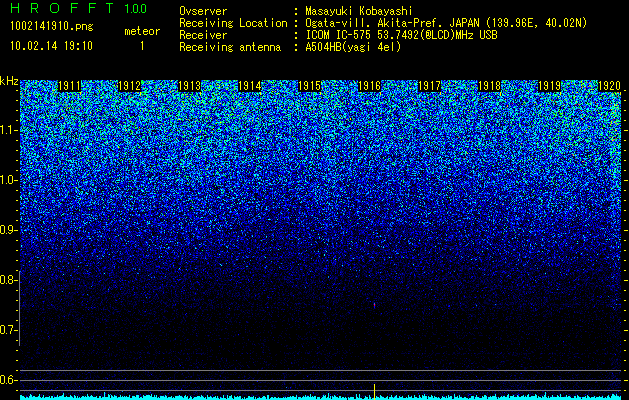Click the meteor count value 1
The height and width of the screenshot is (400, 629).
click(142, 46)
